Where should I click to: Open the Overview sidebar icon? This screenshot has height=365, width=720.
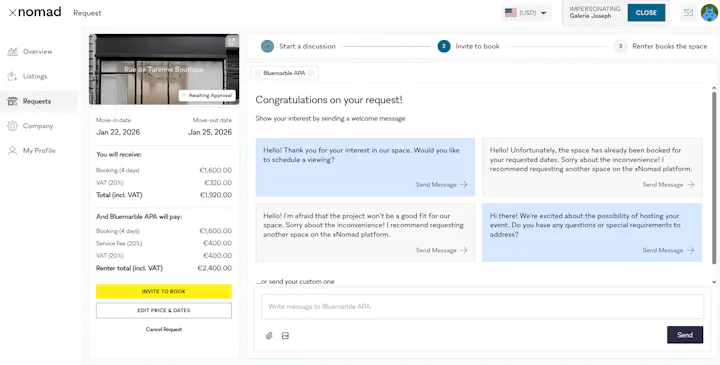point(12,51)
